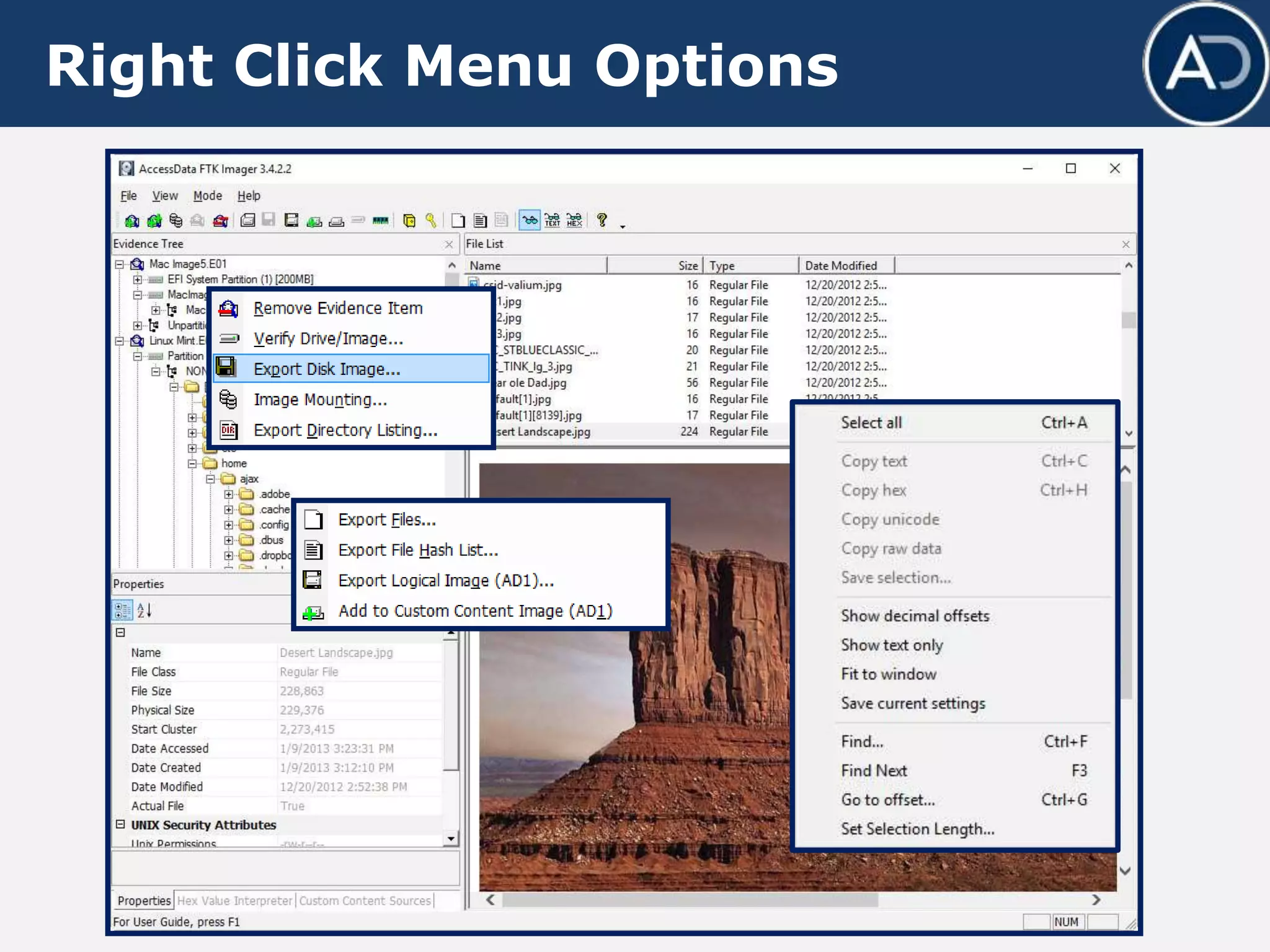Toggle the HEX view mode glasses button

[x=575, y=221]
